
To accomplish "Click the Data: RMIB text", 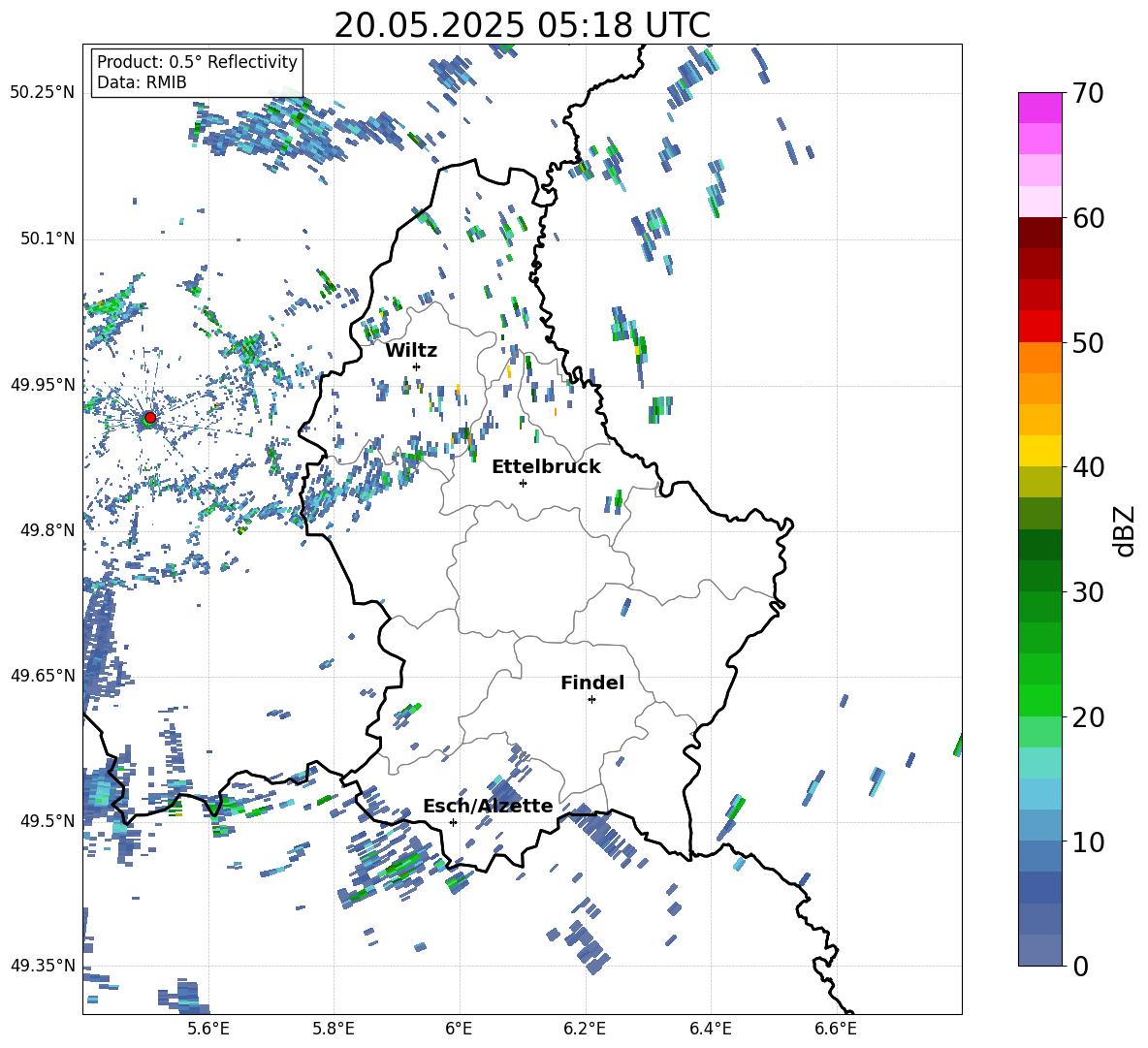I will 142,82.
